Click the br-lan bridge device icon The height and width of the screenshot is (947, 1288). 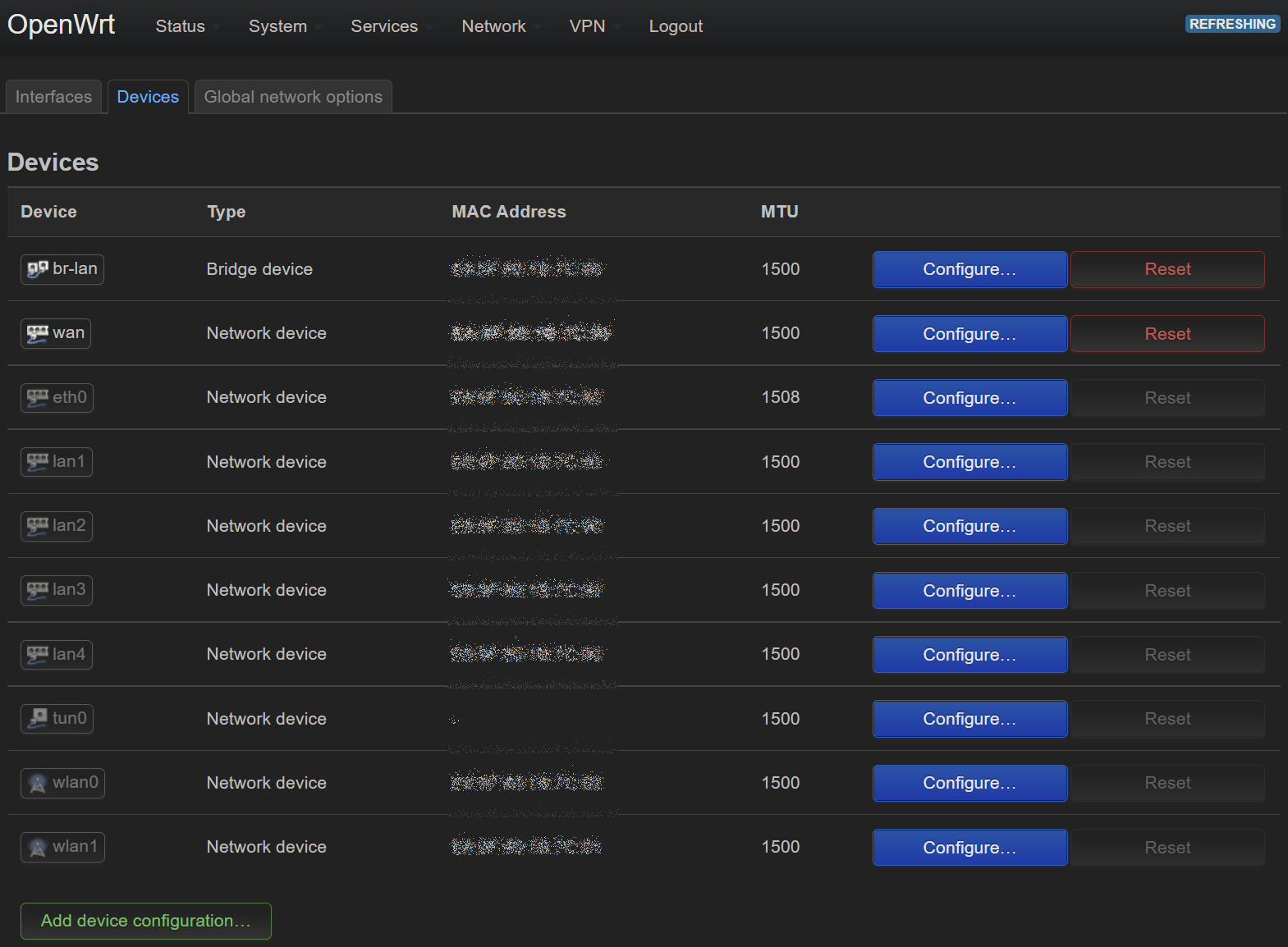point(38,269)
